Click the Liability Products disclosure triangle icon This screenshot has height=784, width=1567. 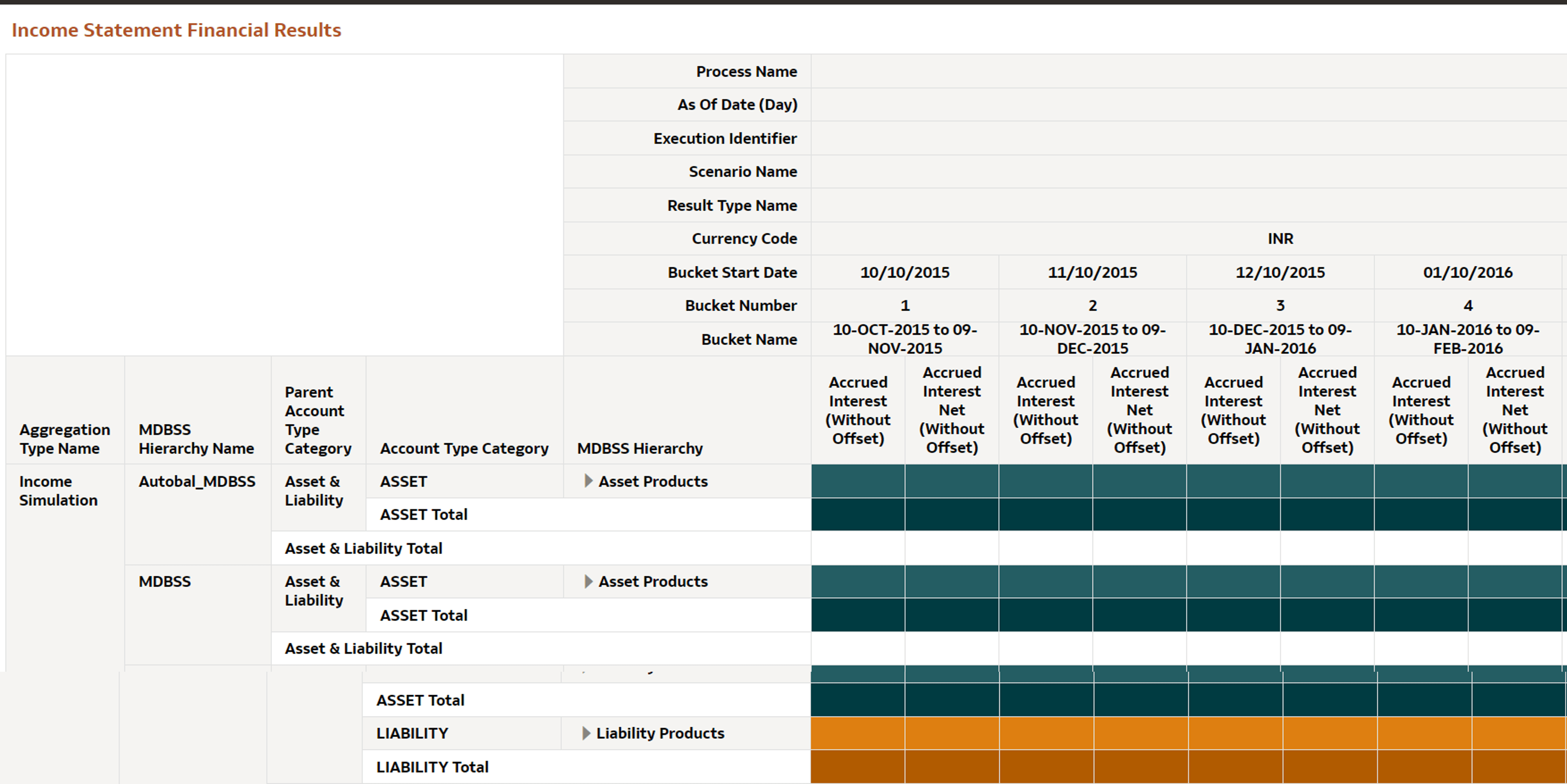click(x=586, y=733)
